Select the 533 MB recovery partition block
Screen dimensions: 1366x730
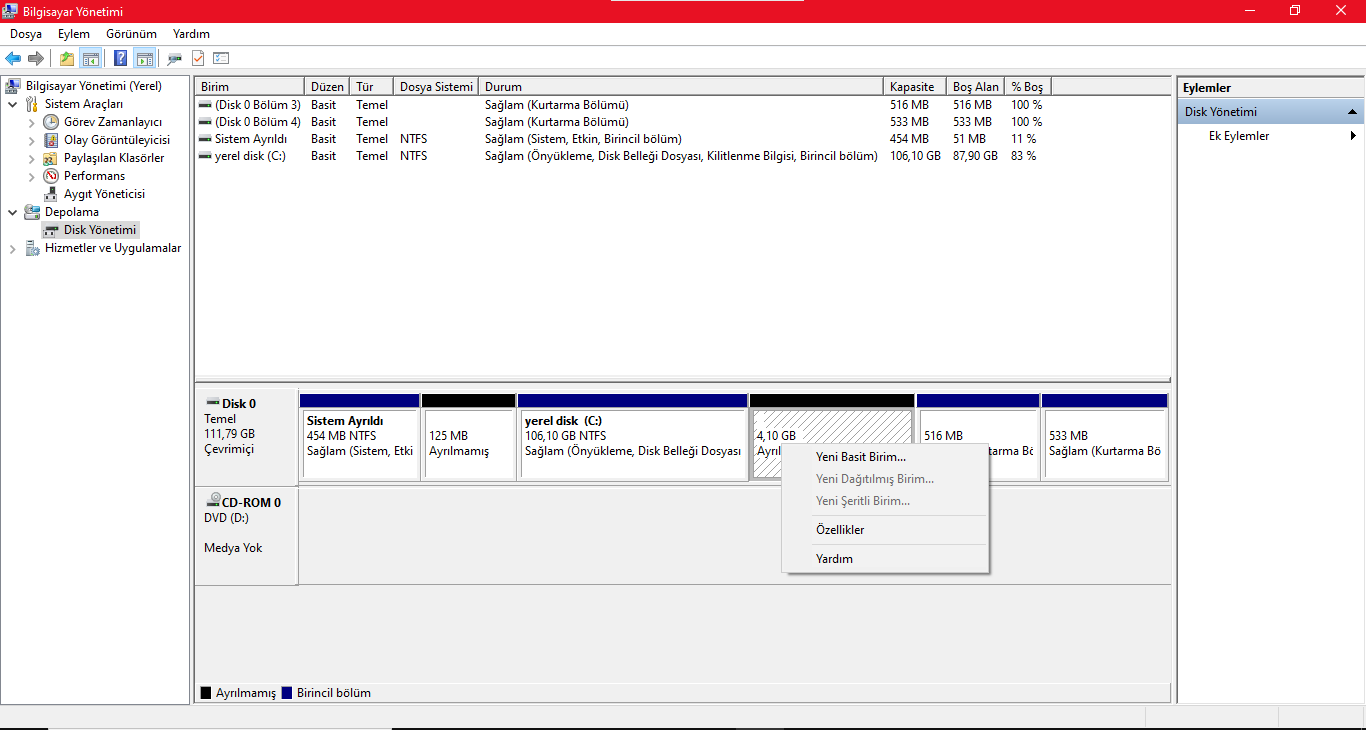click(x=1105, y=437)
